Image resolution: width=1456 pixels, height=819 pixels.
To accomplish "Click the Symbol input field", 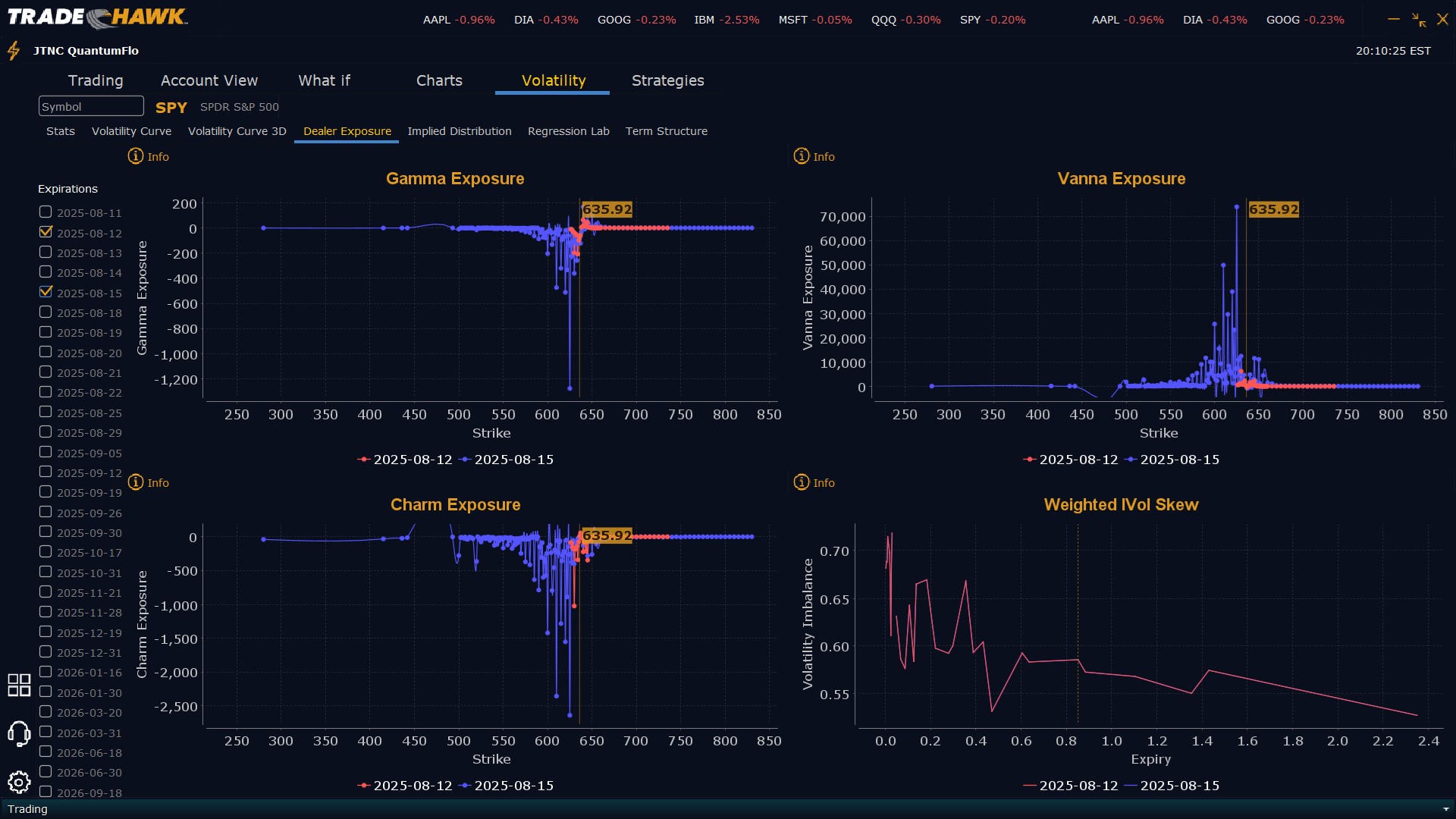I will (x=91, y=106).
